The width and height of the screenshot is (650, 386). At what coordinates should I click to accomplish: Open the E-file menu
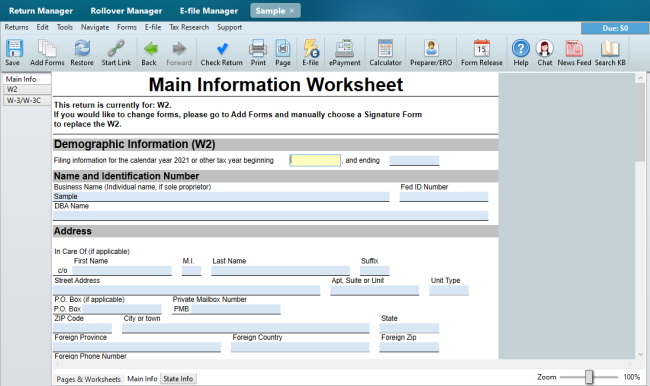point(153,27)
